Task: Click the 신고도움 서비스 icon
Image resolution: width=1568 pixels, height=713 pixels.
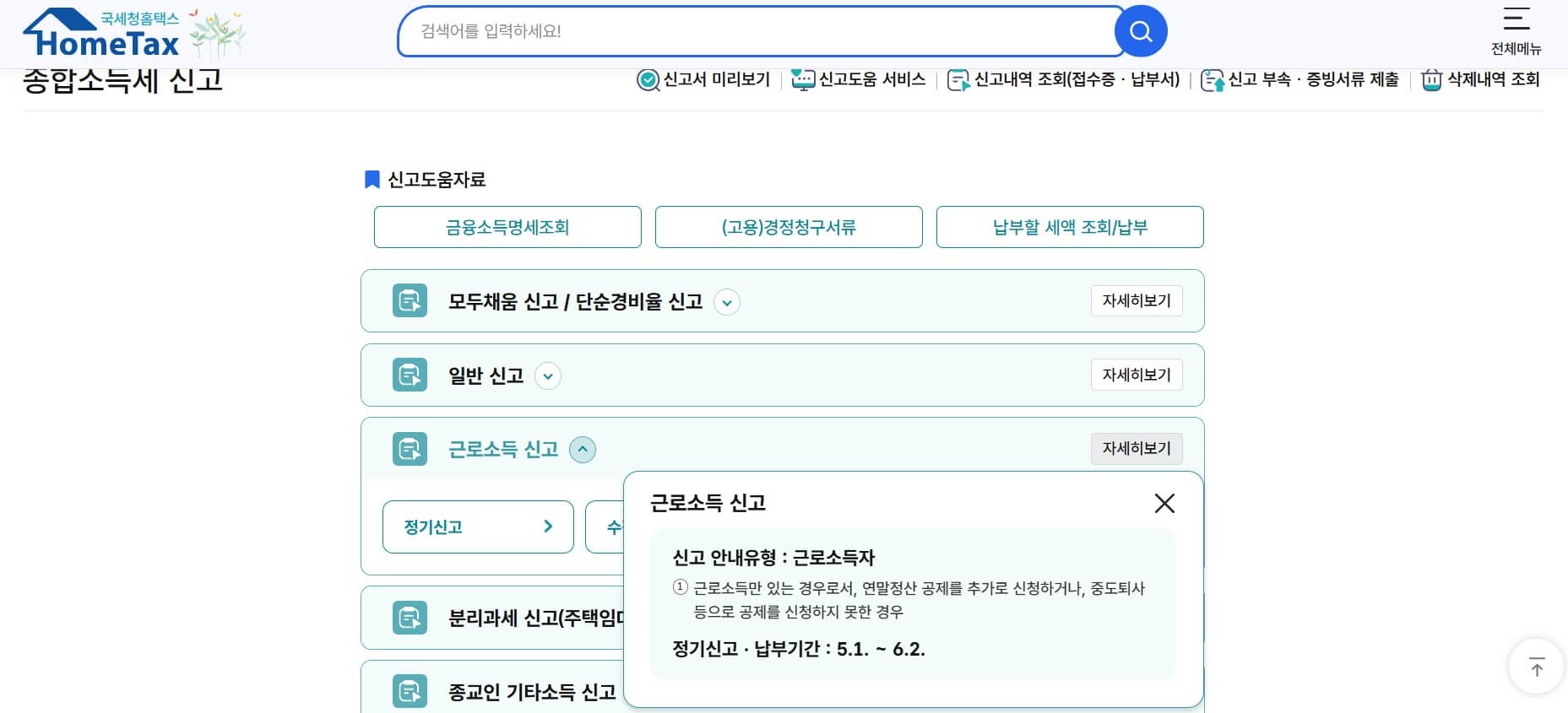Action: point(803,80)
